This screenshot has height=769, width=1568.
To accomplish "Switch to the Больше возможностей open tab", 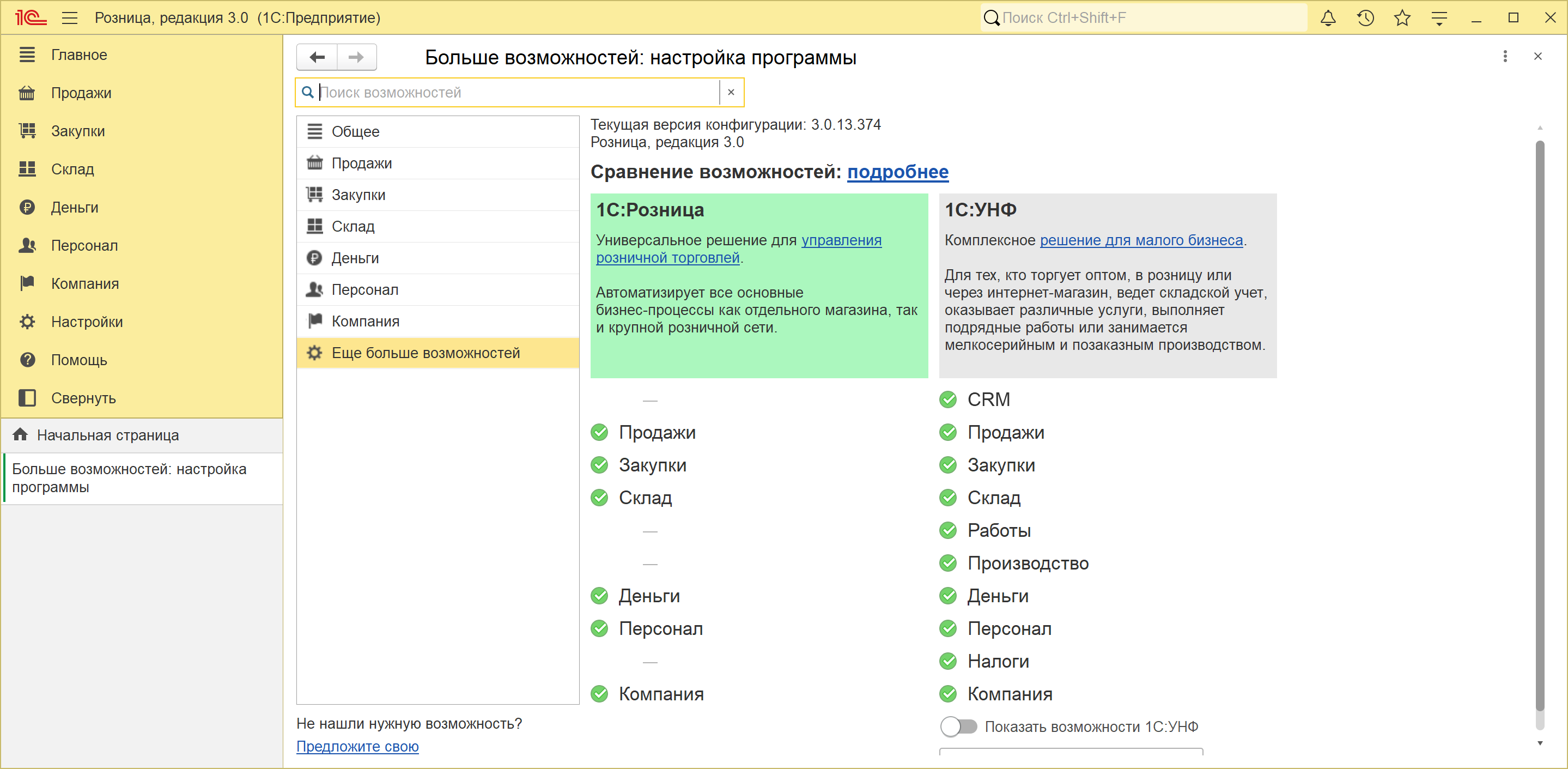I will tap(143, 479).
